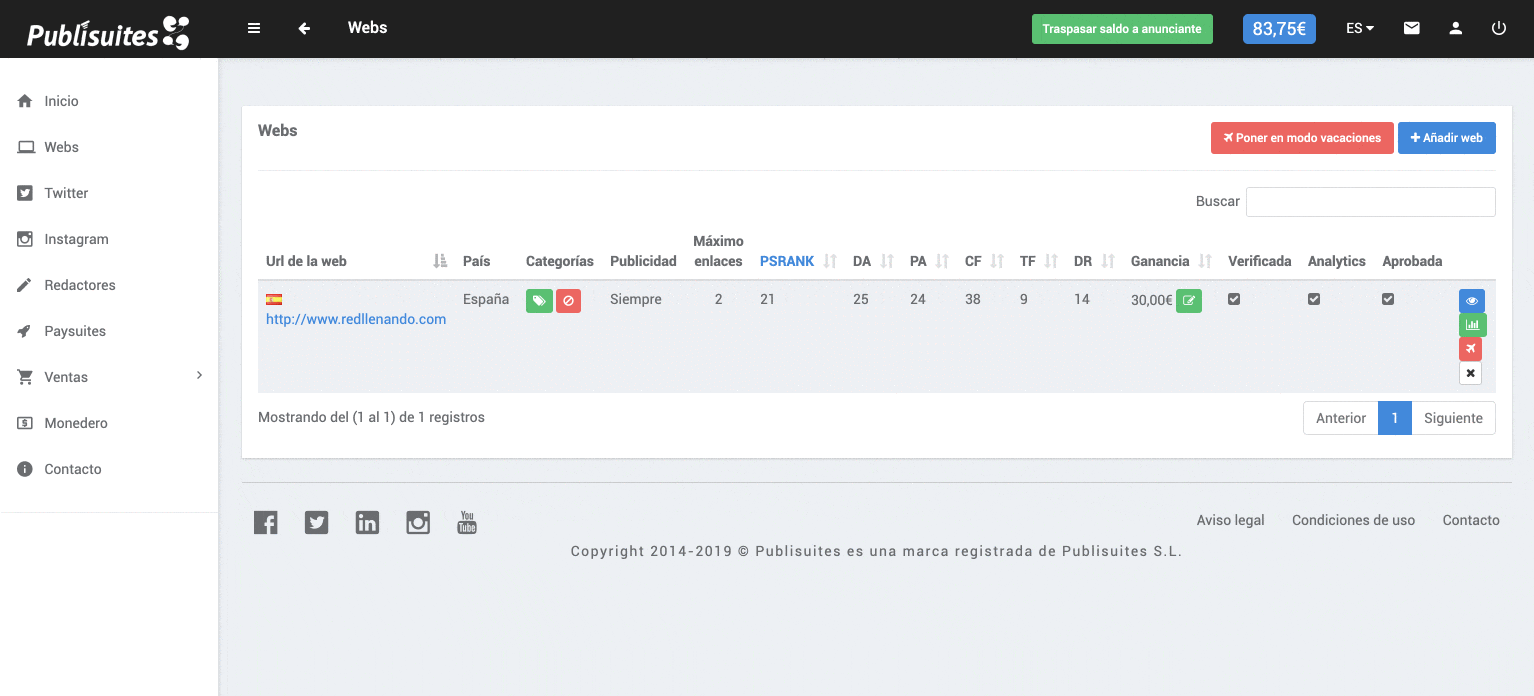Click the Añadir web button

point(1446,138)
